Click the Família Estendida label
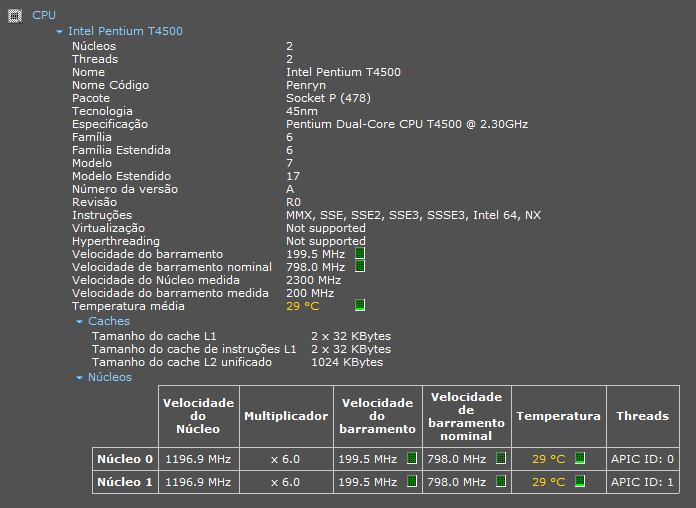This screenshot has width=696, height=508. (x=121, y=150)
